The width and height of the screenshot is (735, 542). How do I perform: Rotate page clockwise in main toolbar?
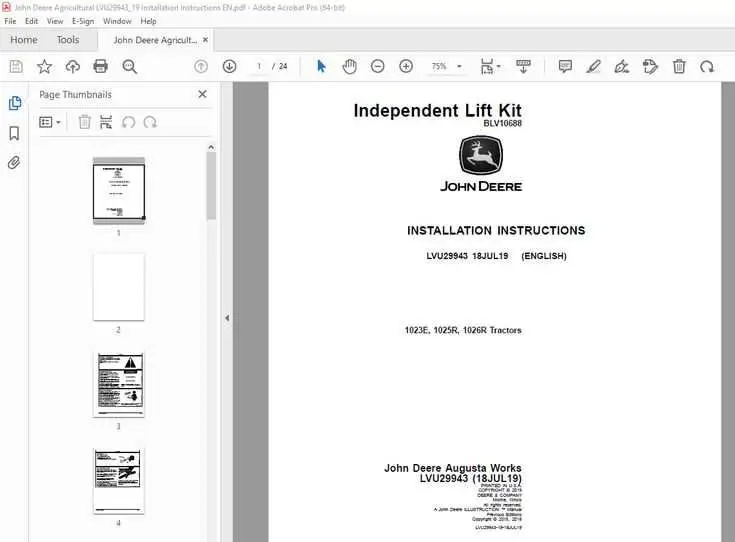(x=707, y=67)
